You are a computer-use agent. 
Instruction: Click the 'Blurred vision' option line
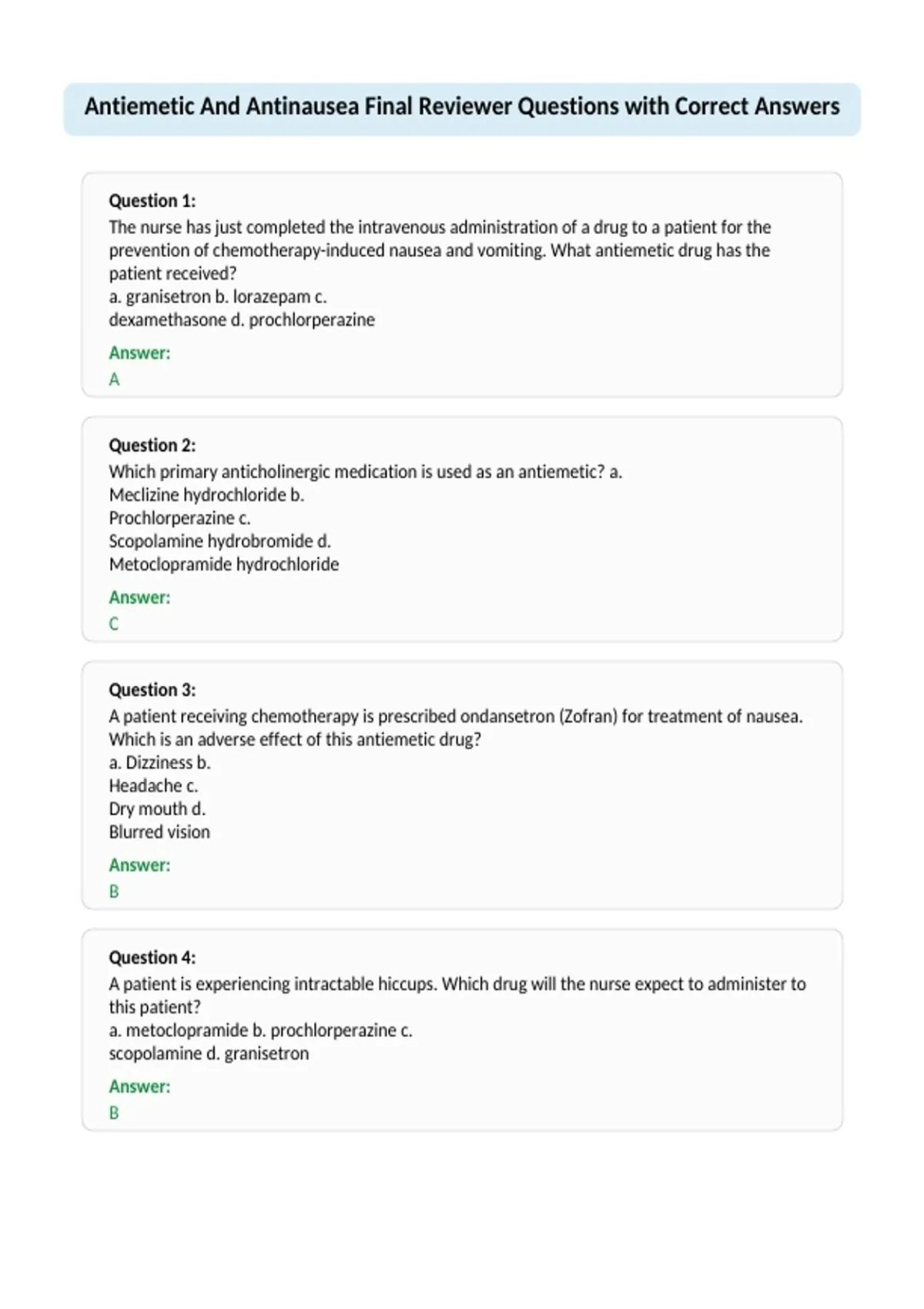click(x=159, y=832)
